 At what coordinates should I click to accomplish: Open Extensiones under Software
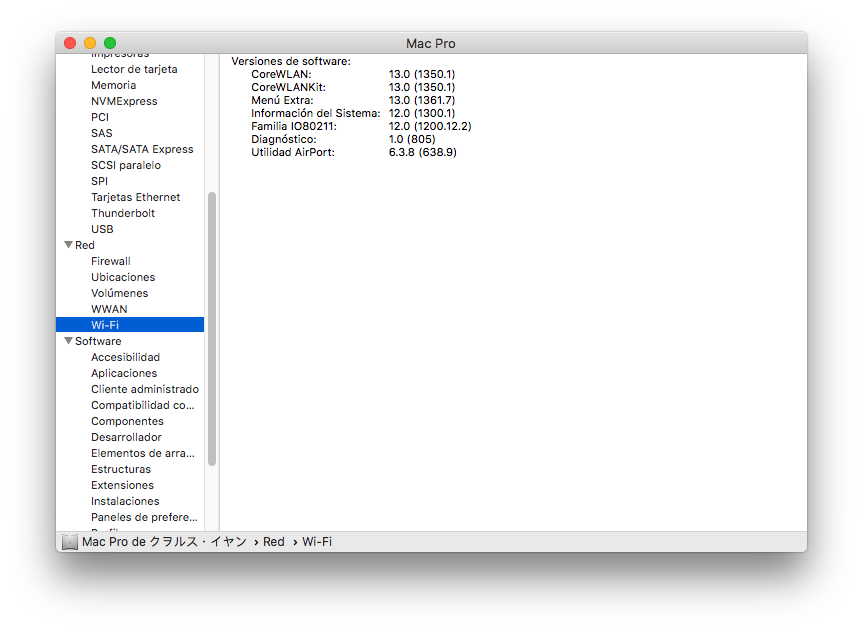point(122,484)
